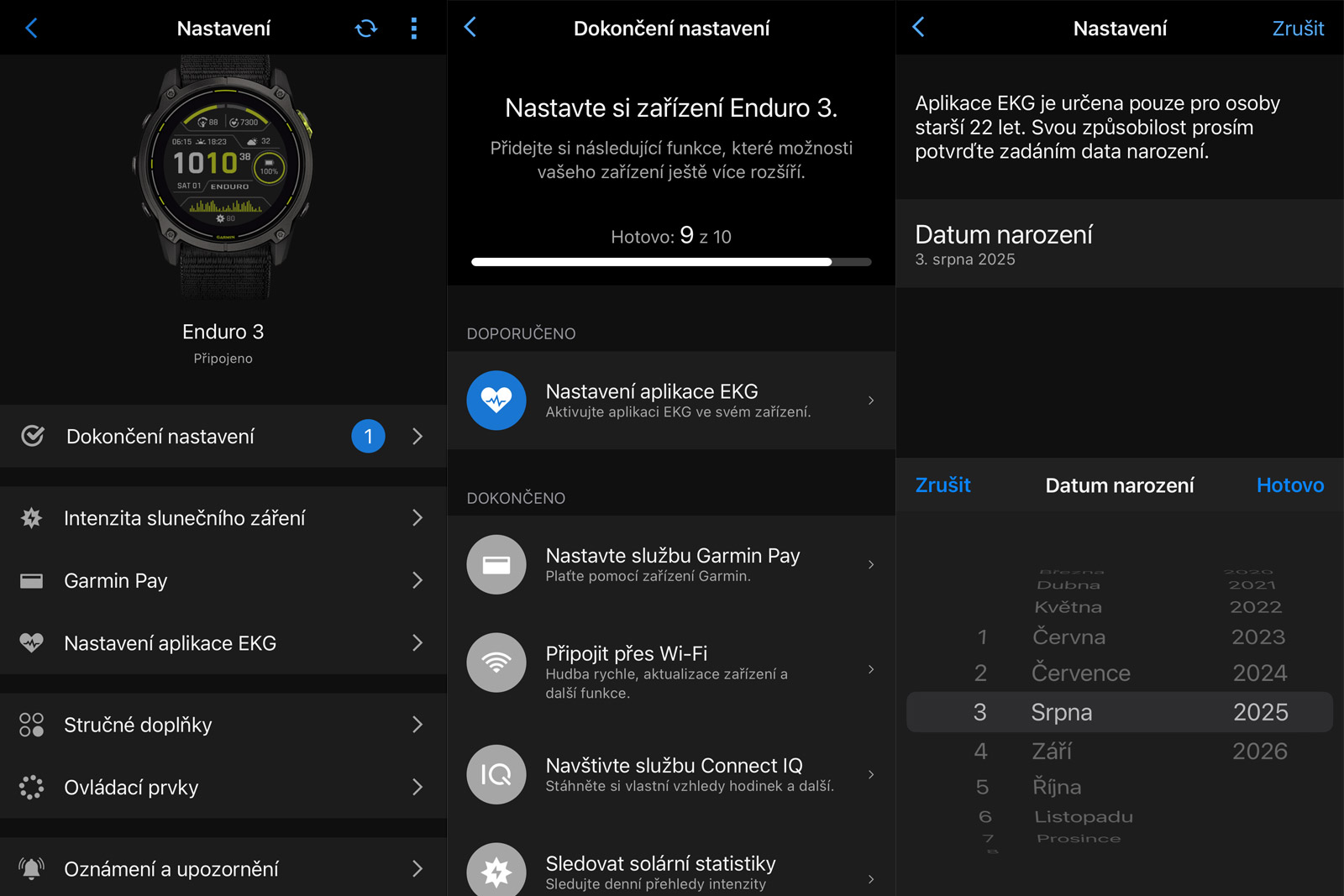
Task: Go back from Dokončení nastavení screen
Action: click(x=470, y=28)
